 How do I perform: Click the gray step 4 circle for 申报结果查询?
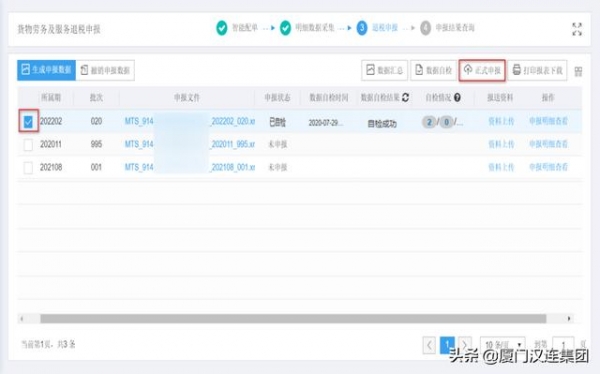click(x=426, y=28)
